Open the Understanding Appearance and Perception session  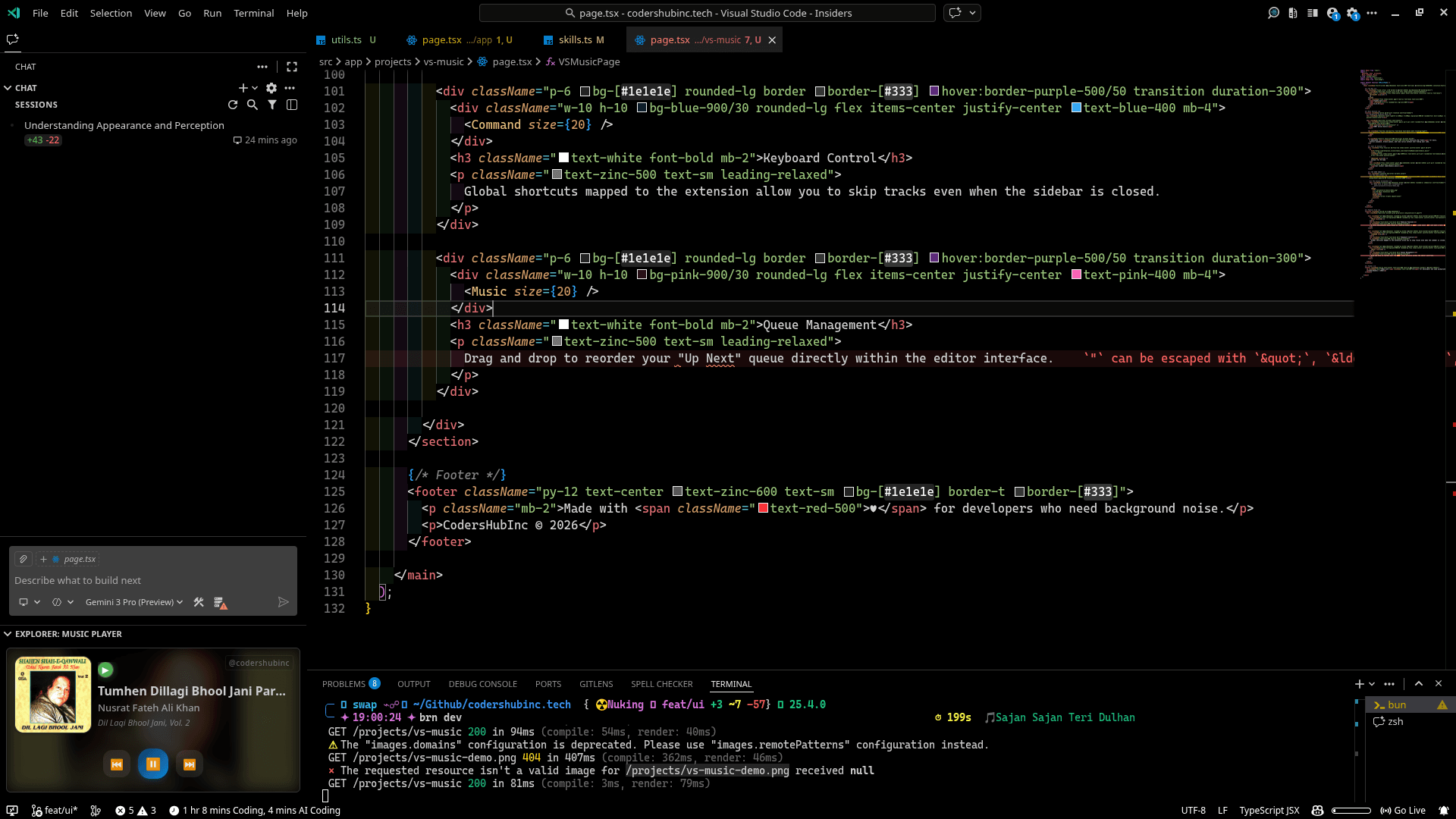[124, 125]
